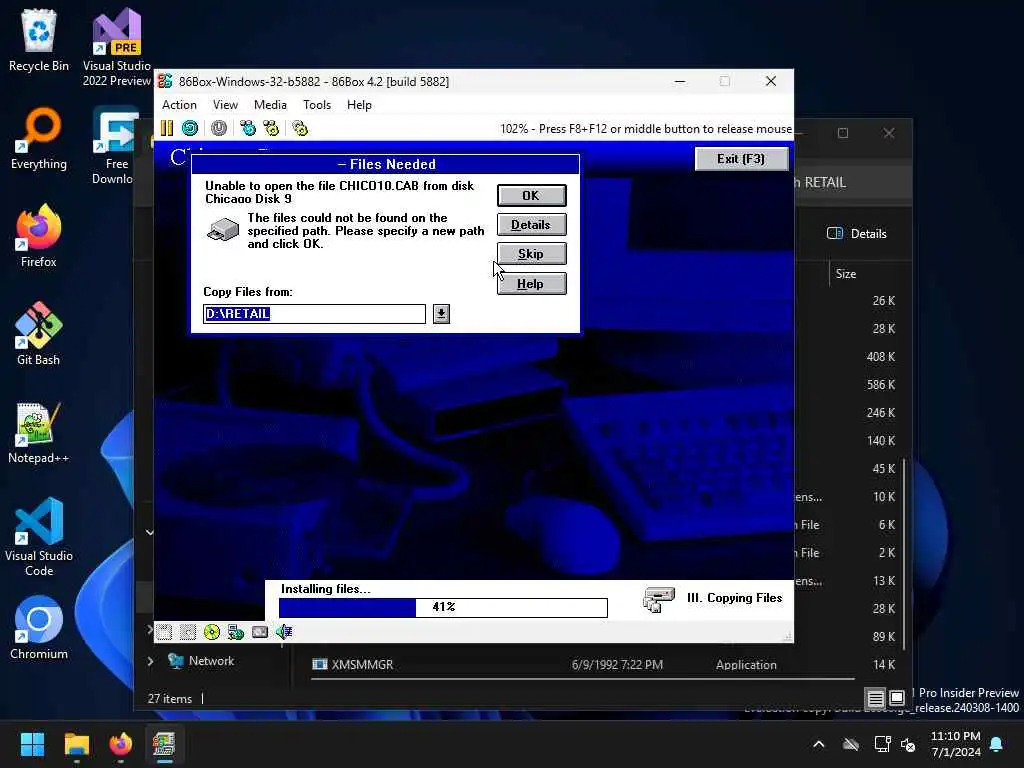Click the CD-ROM disc status bar icon
Image resolution: width=1024 pixels, height=768 pixels.
point(212,632)
